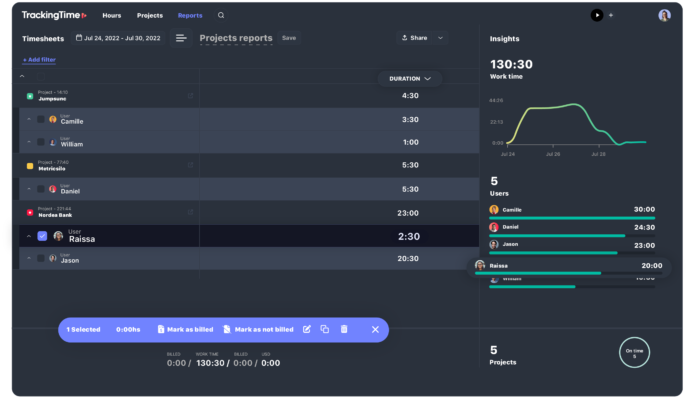The width and height of the screenshot is (686, 400).
Task: Click Daniel's avatar in the Metricsilo row
Action: (x=53, y=189)
